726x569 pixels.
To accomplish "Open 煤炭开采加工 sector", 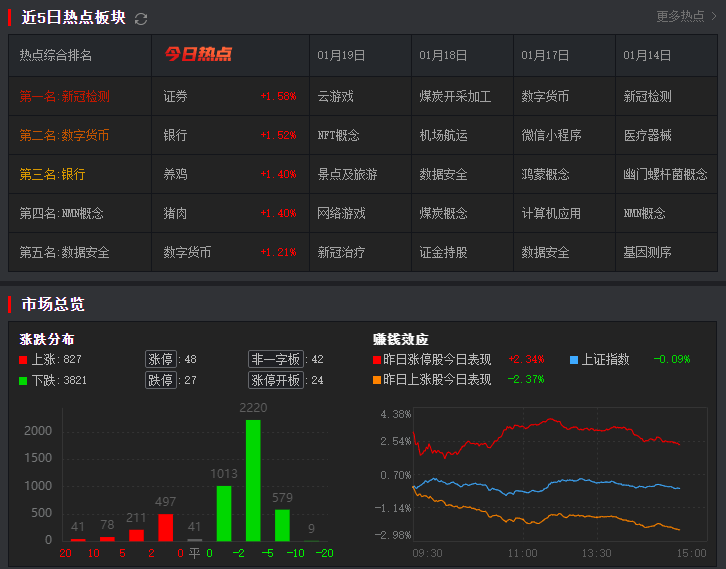I will pos(455,96).
